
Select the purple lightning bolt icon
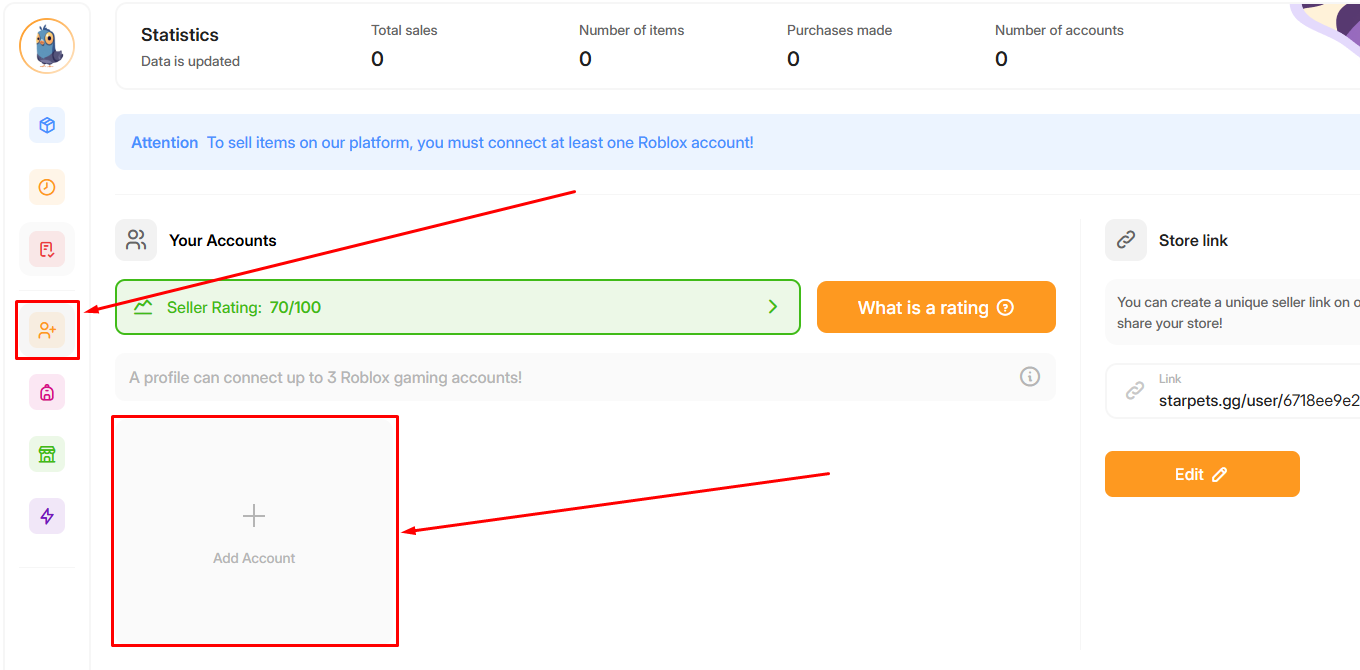tap(47, 516)
